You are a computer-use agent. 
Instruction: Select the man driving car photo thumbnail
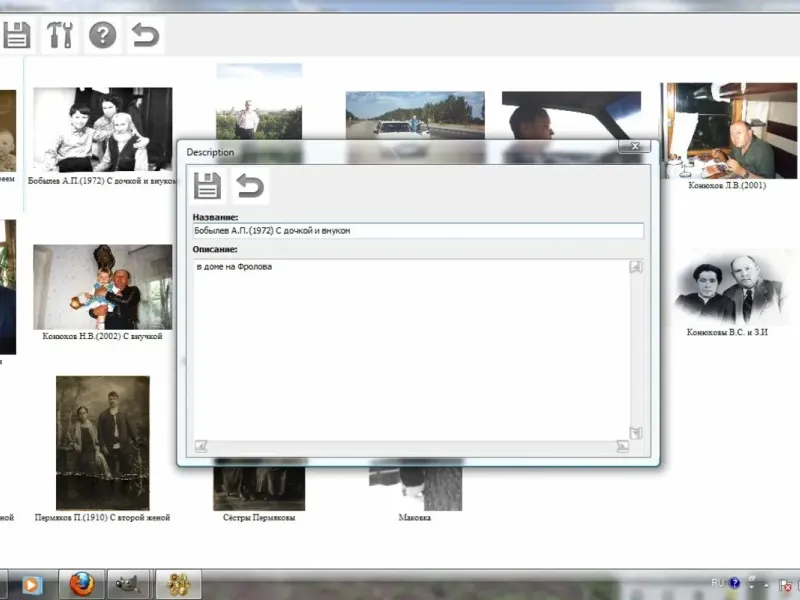[x=571, y=115]
